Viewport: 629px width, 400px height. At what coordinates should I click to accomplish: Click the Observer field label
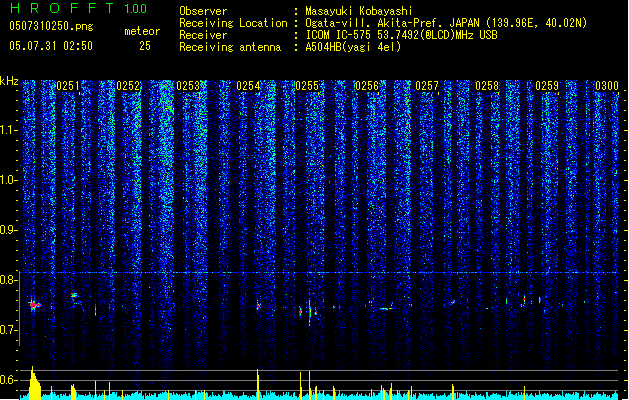click(x=203, y=11)
